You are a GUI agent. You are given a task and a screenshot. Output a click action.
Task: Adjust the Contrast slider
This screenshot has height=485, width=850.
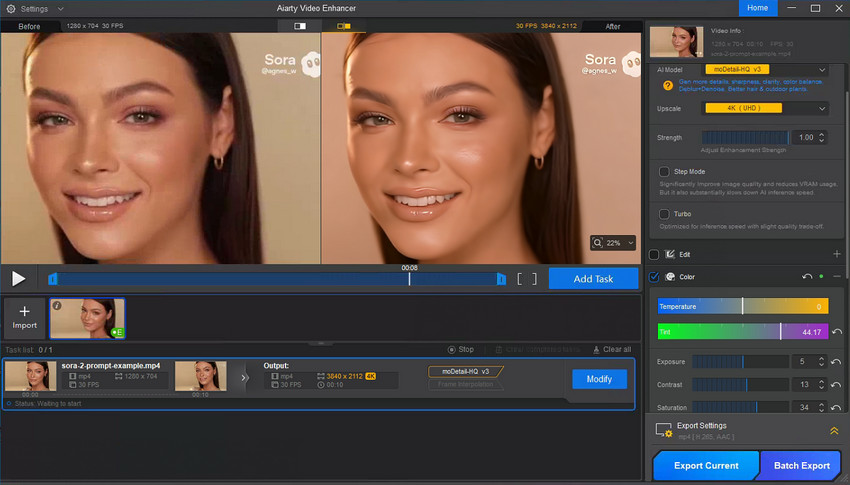pyautogui.click(x=740, y=385)
